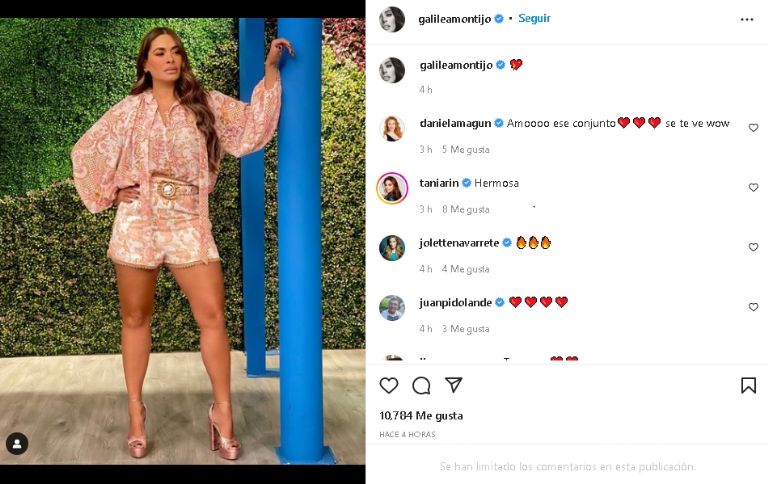Like the post with the heart icon

click(389, 386)
